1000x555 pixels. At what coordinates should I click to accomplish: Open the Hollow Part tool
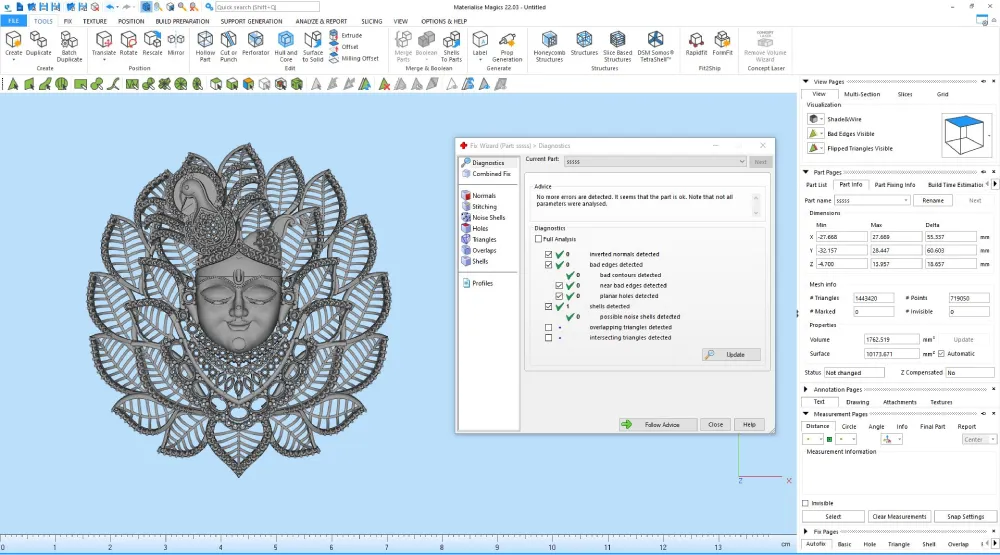205,46
